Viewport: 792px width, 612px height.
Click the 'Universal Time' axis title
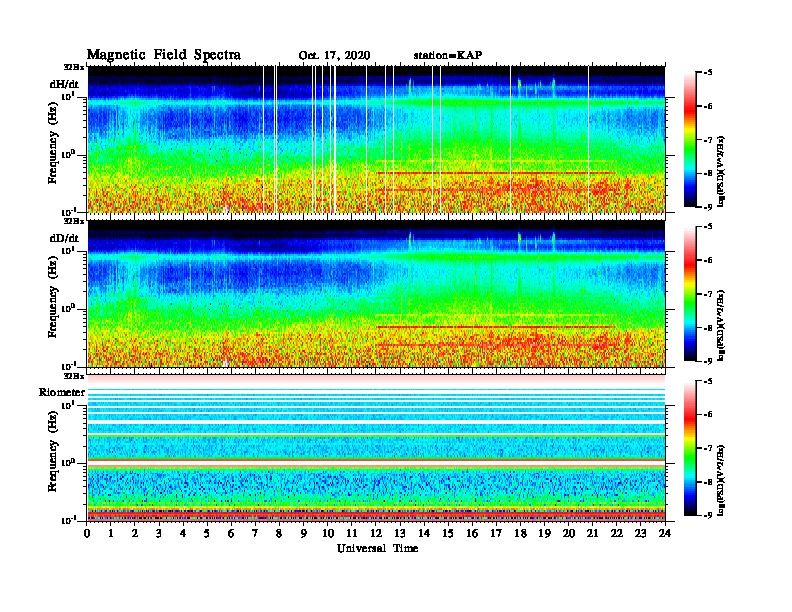point(377,548)
